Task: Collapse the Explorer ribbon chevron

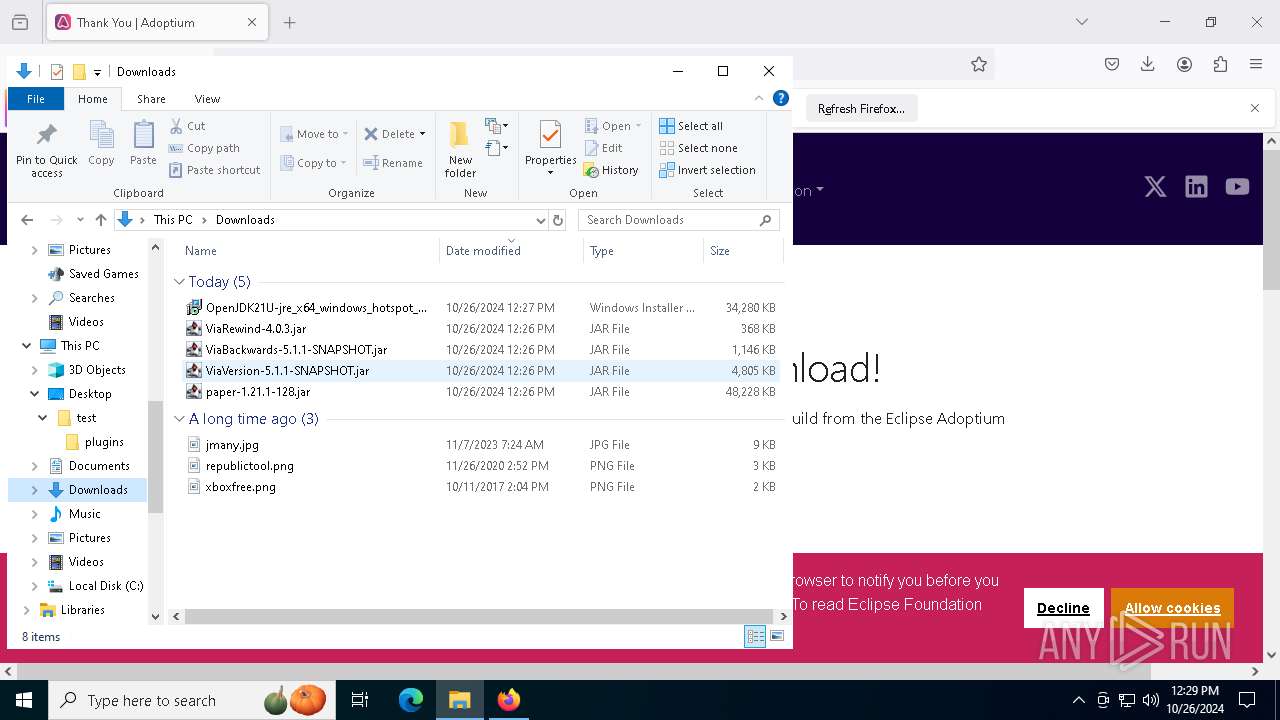Action: tap(760, 99)
